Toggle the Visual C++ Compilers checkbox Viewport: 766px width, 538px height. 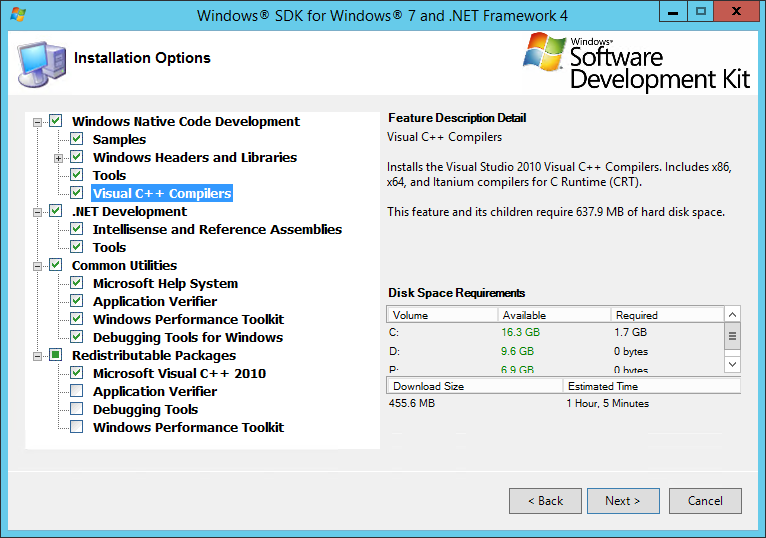77,193
